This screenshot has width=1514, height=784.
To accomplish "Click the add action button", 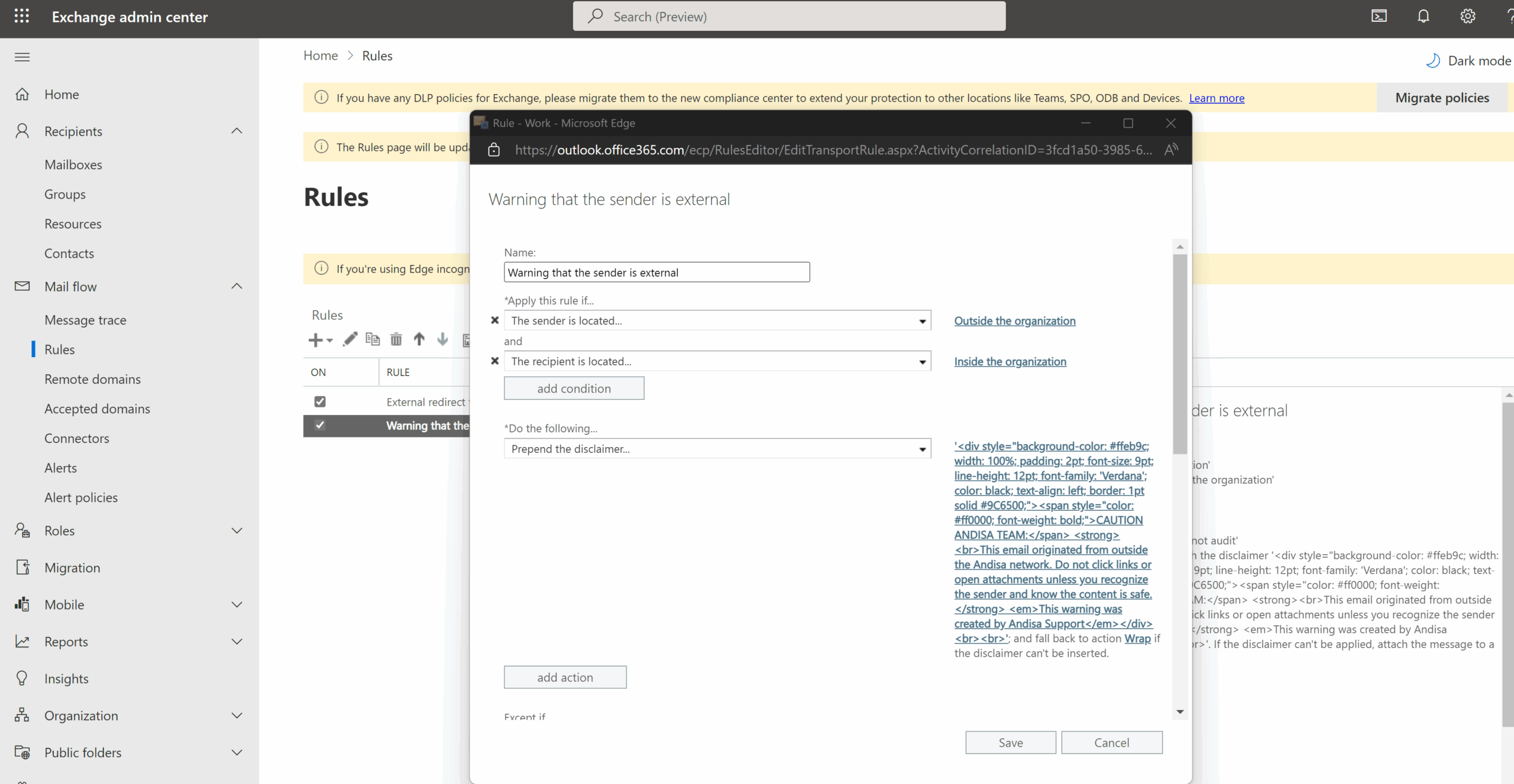I will [565, 677].
